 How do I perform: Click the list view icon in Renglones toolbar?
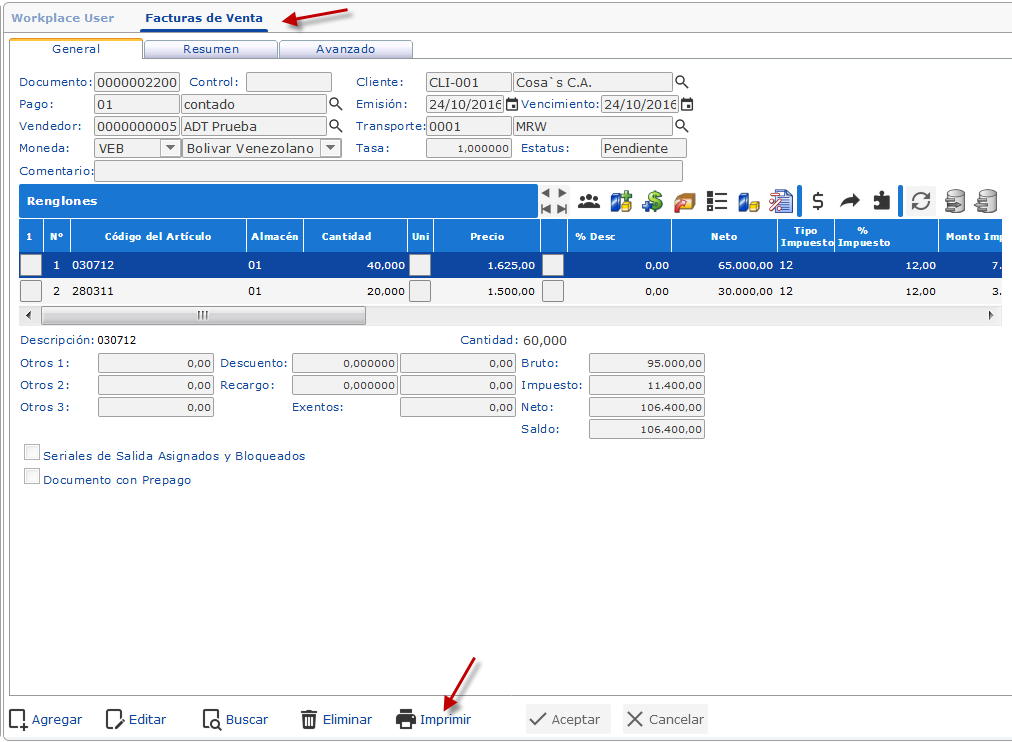(x=716, y=201)
